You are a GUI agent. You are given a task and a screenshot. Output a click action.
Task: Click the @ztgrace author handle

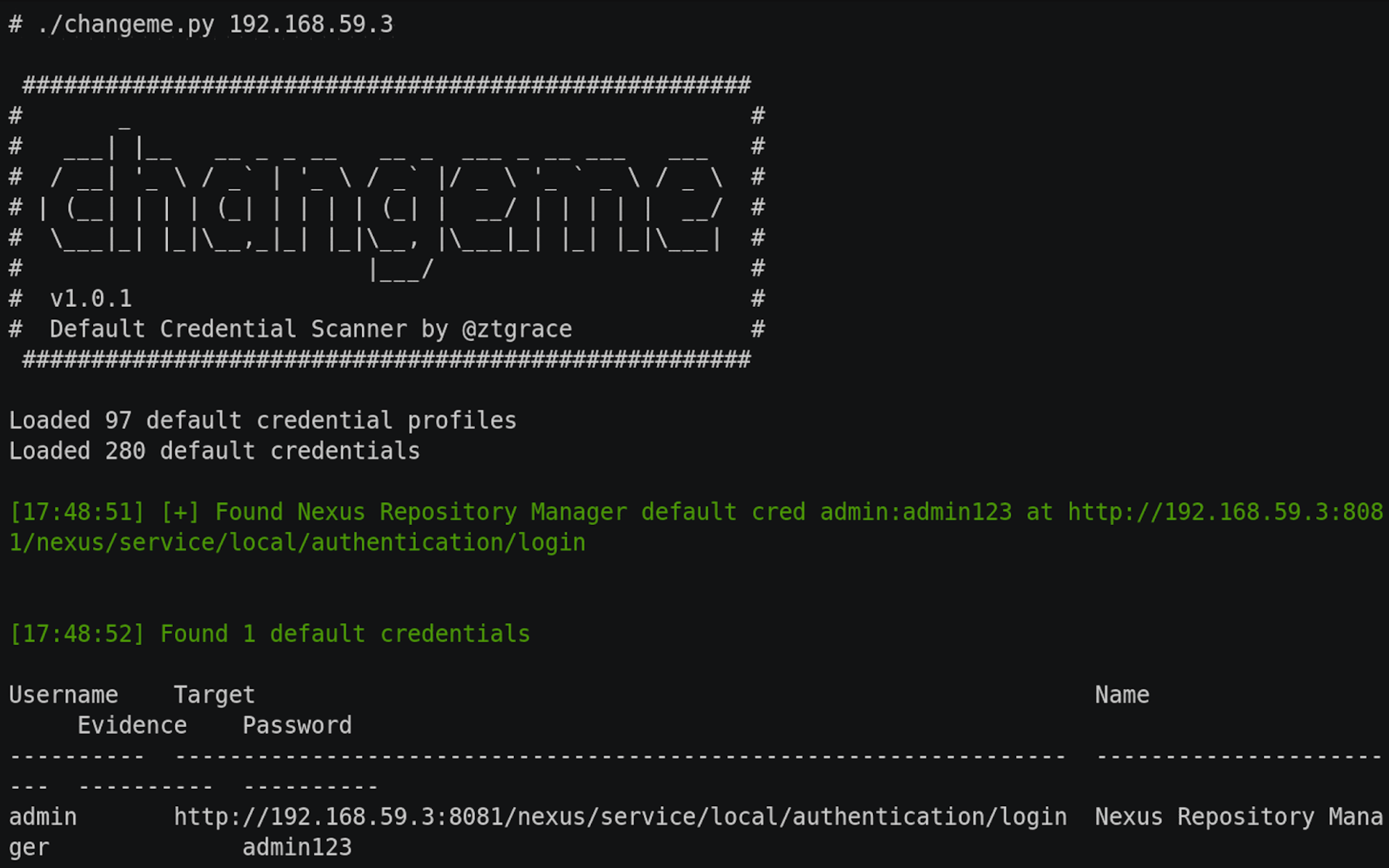tap(517, 329)
